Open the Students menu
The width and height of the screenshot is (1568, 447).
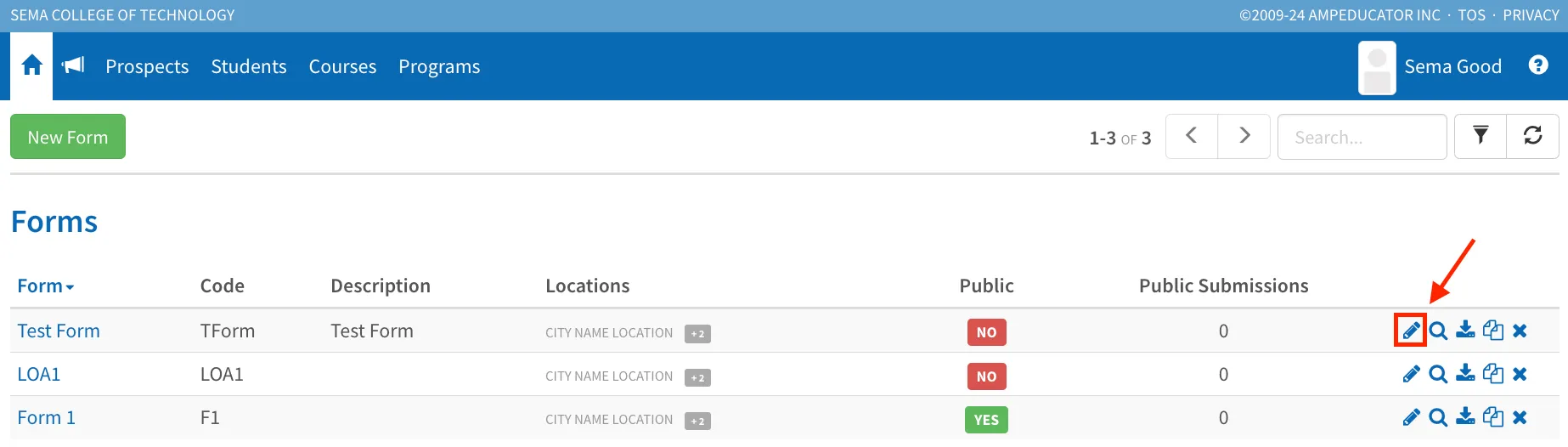pos(249,66)
